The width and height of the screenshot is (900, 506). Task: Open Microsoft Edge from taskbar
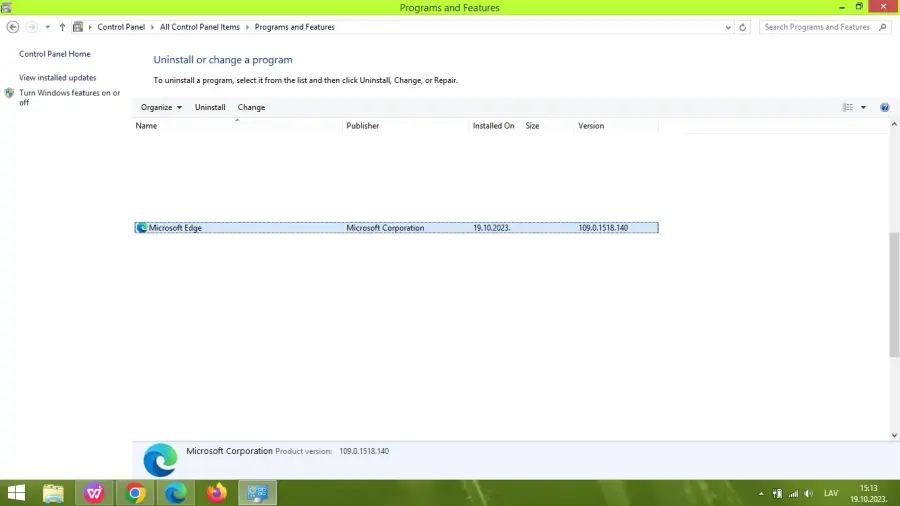[x=176, y=493]
